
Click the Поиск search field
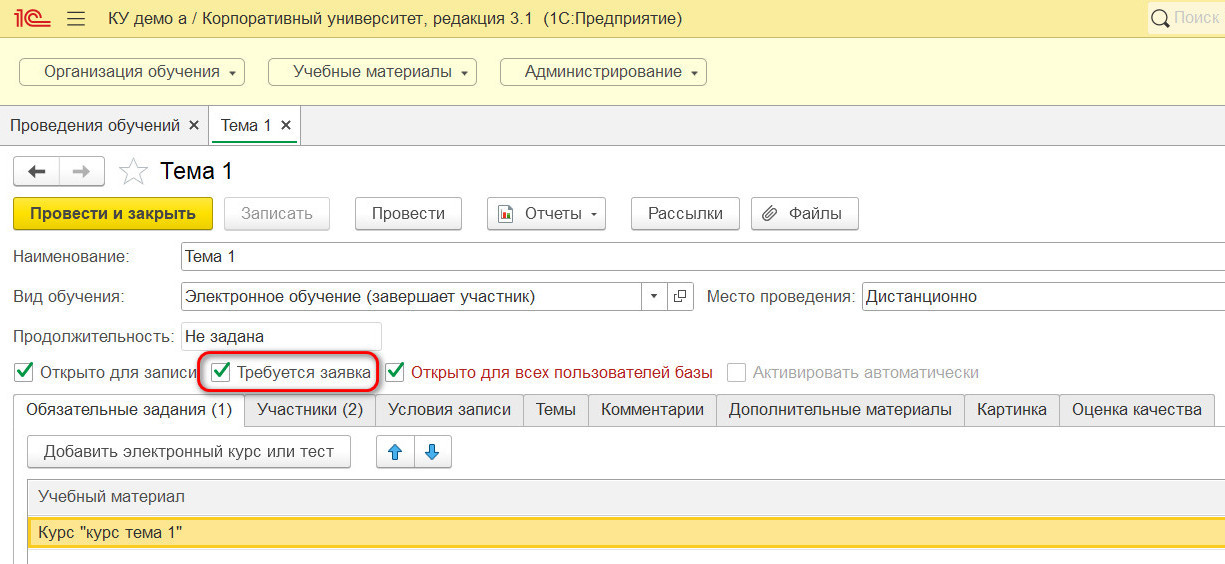point(1187,18)
